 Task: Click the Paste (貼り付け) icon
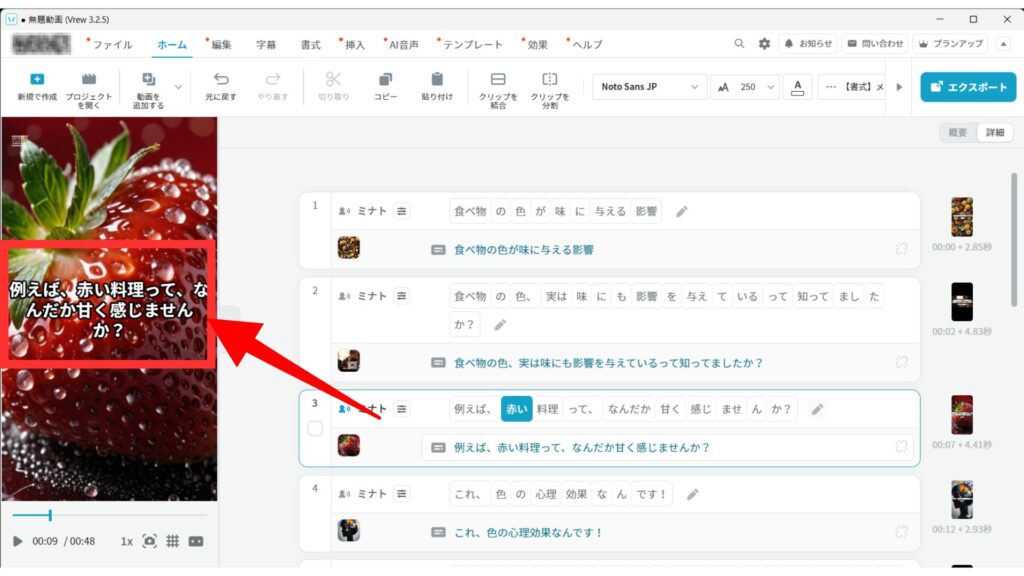[437, 80]
